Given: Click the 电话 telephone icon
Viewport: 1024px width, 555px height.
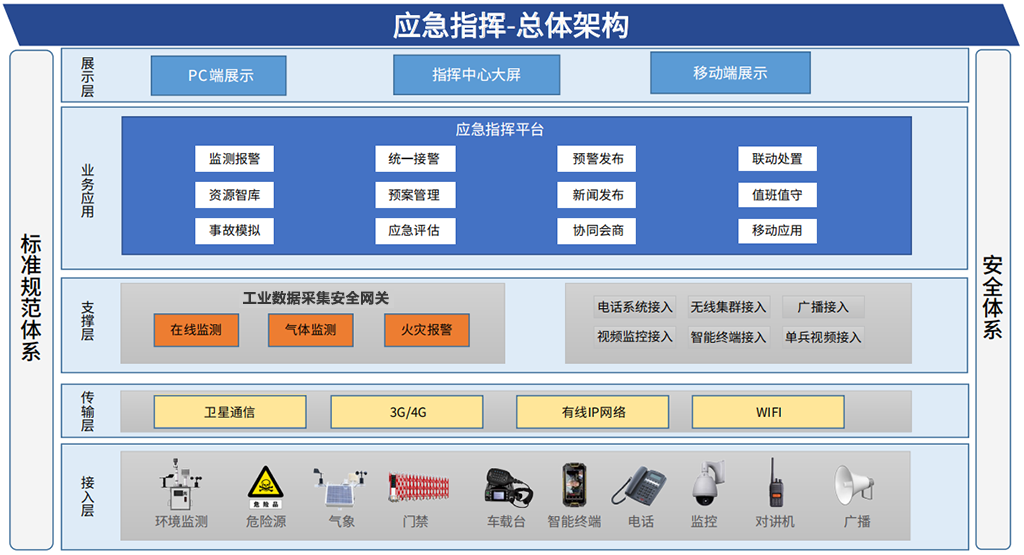Looking at the screenshot, I should tap(639, 486).
